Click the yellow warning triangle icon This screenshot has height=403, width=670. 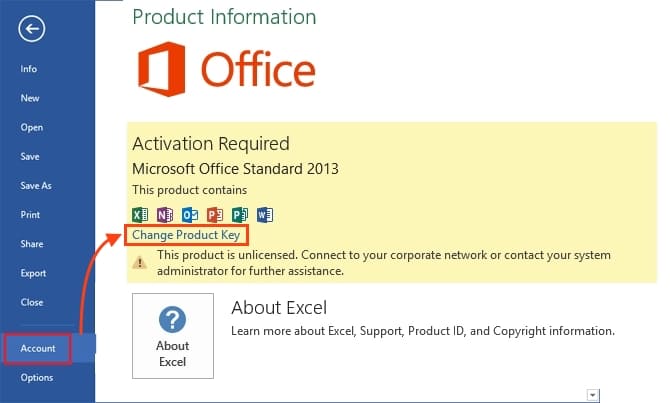coord(141,260)
